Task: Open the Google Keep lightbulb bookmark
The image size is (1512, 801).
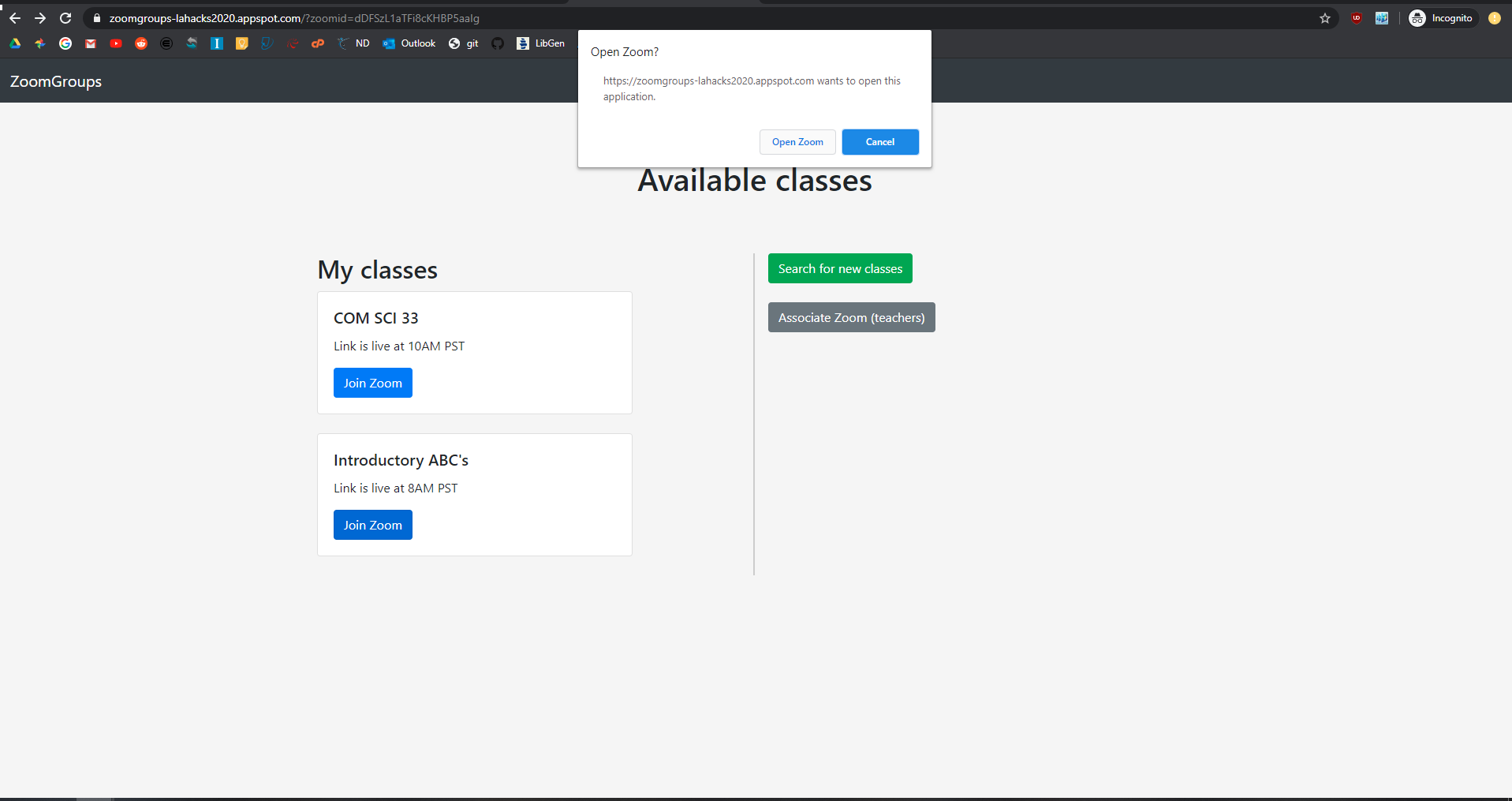Action: pyautogui.click(x=242, y=43)
